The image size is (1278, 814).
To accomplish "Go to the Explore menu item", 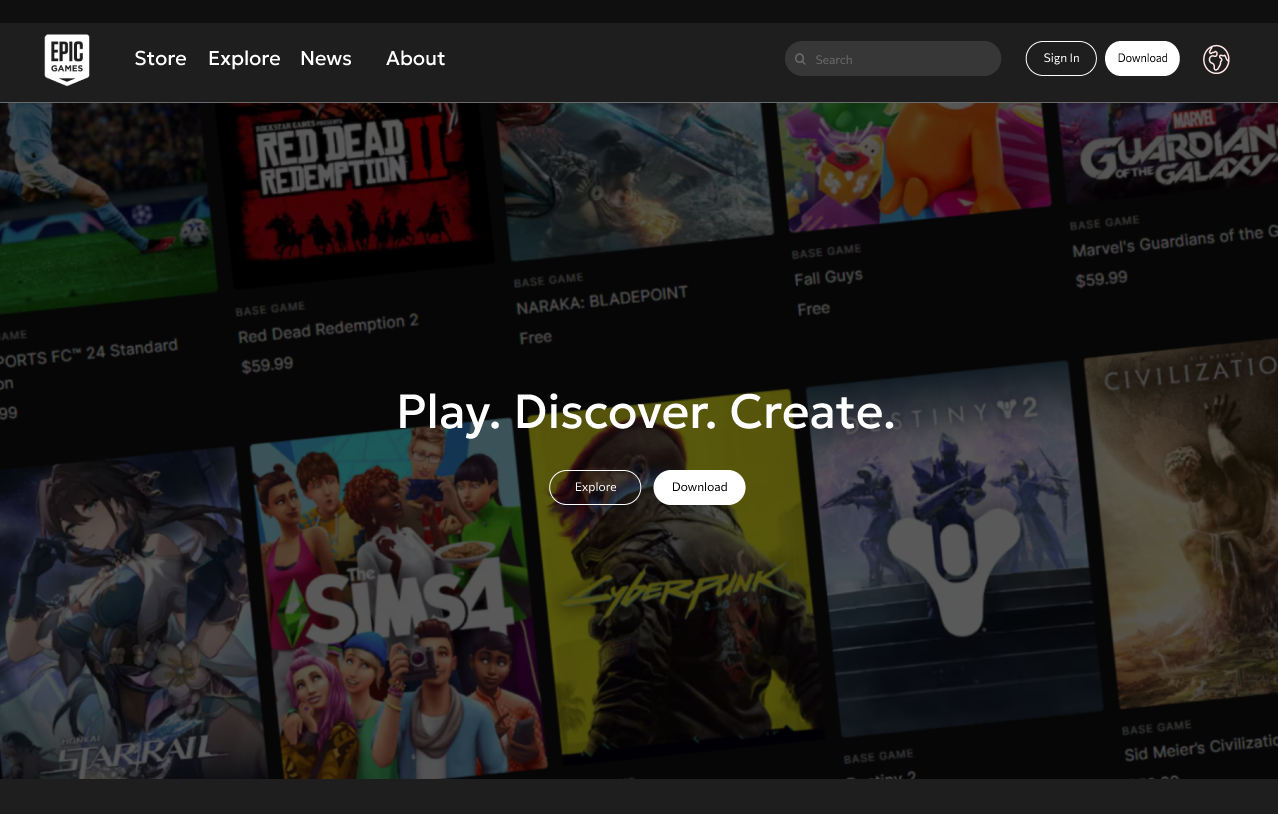I will pos(244,59).
